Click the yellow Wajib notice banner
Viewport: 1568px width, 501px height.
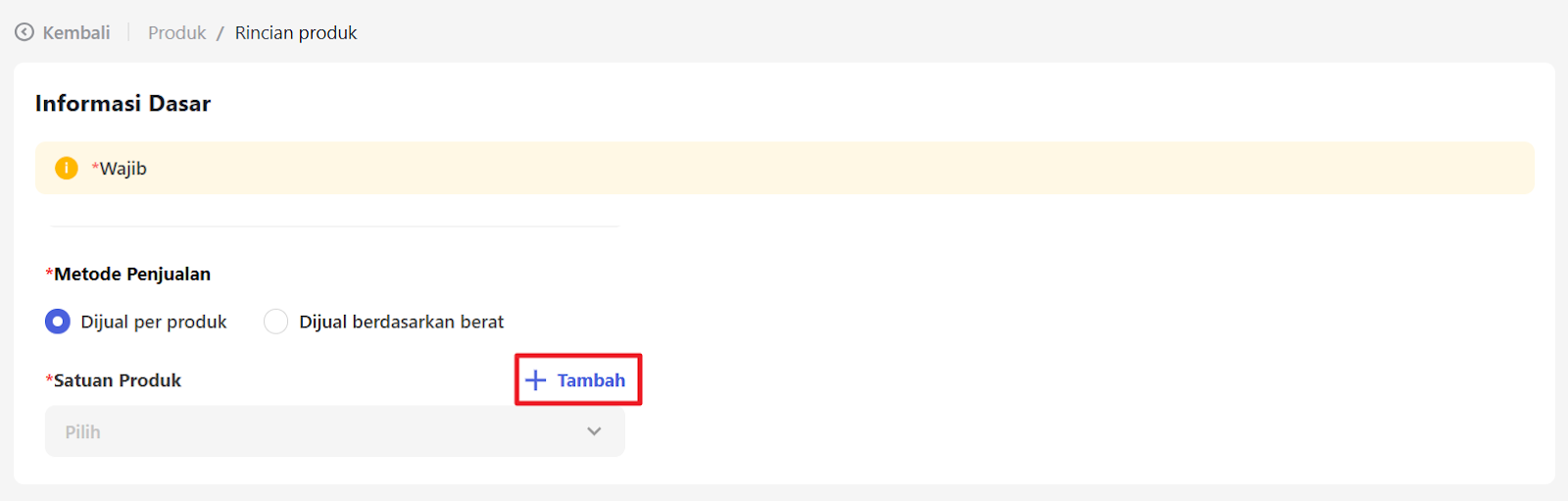point(784,169)
